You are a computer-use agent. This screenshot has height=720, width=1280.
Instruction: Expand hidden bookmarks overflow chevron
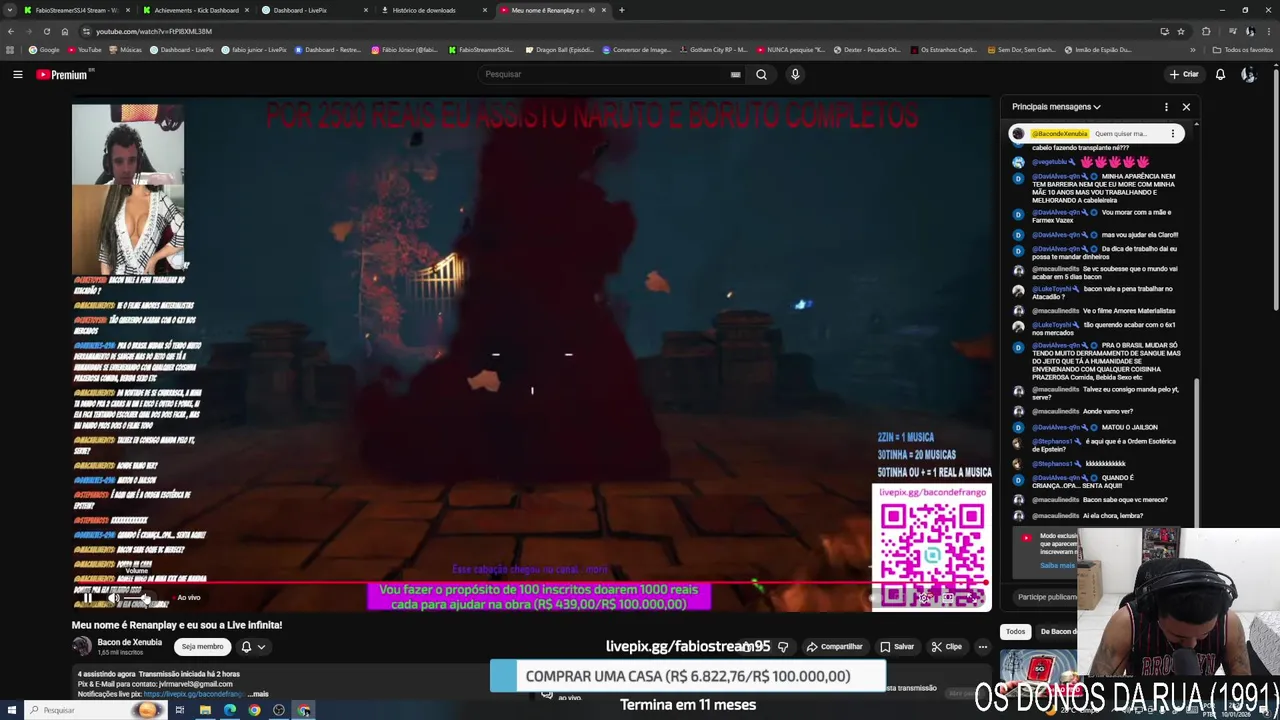pos(1192,49)
